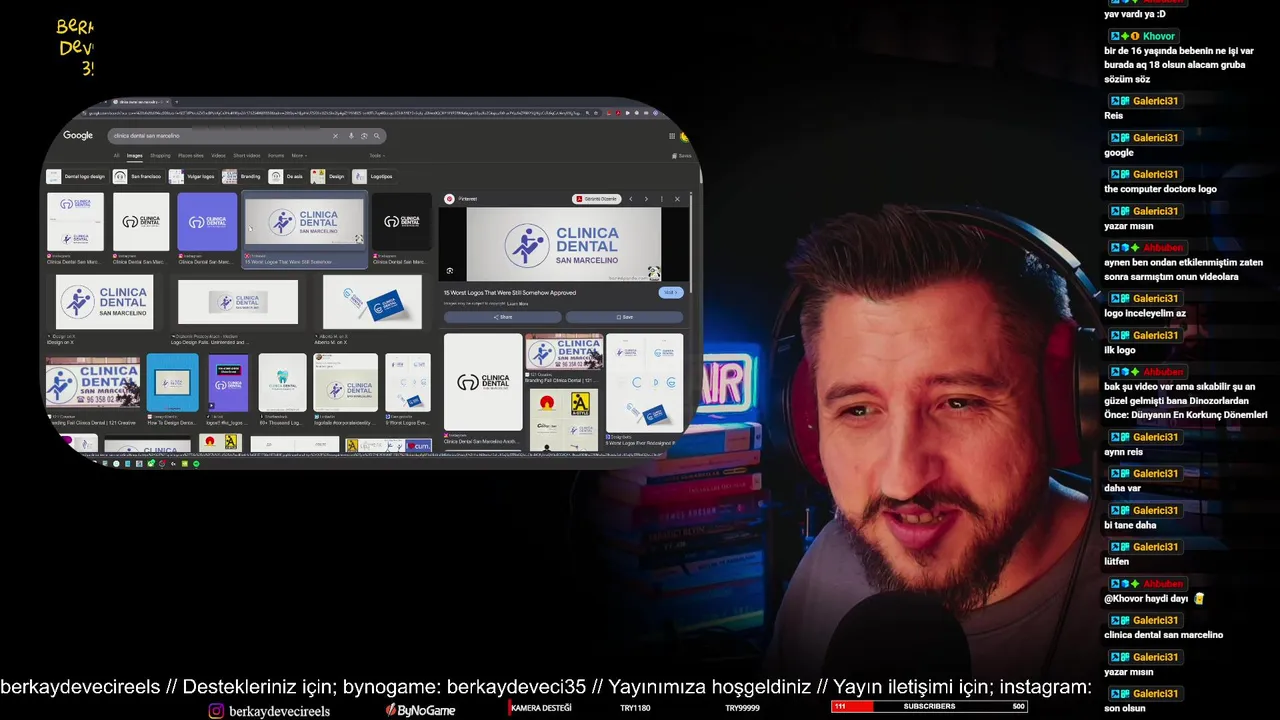Select the Vulgar logos chip
The height and width of the screenshot is (720, 1280).
[192, 177]
